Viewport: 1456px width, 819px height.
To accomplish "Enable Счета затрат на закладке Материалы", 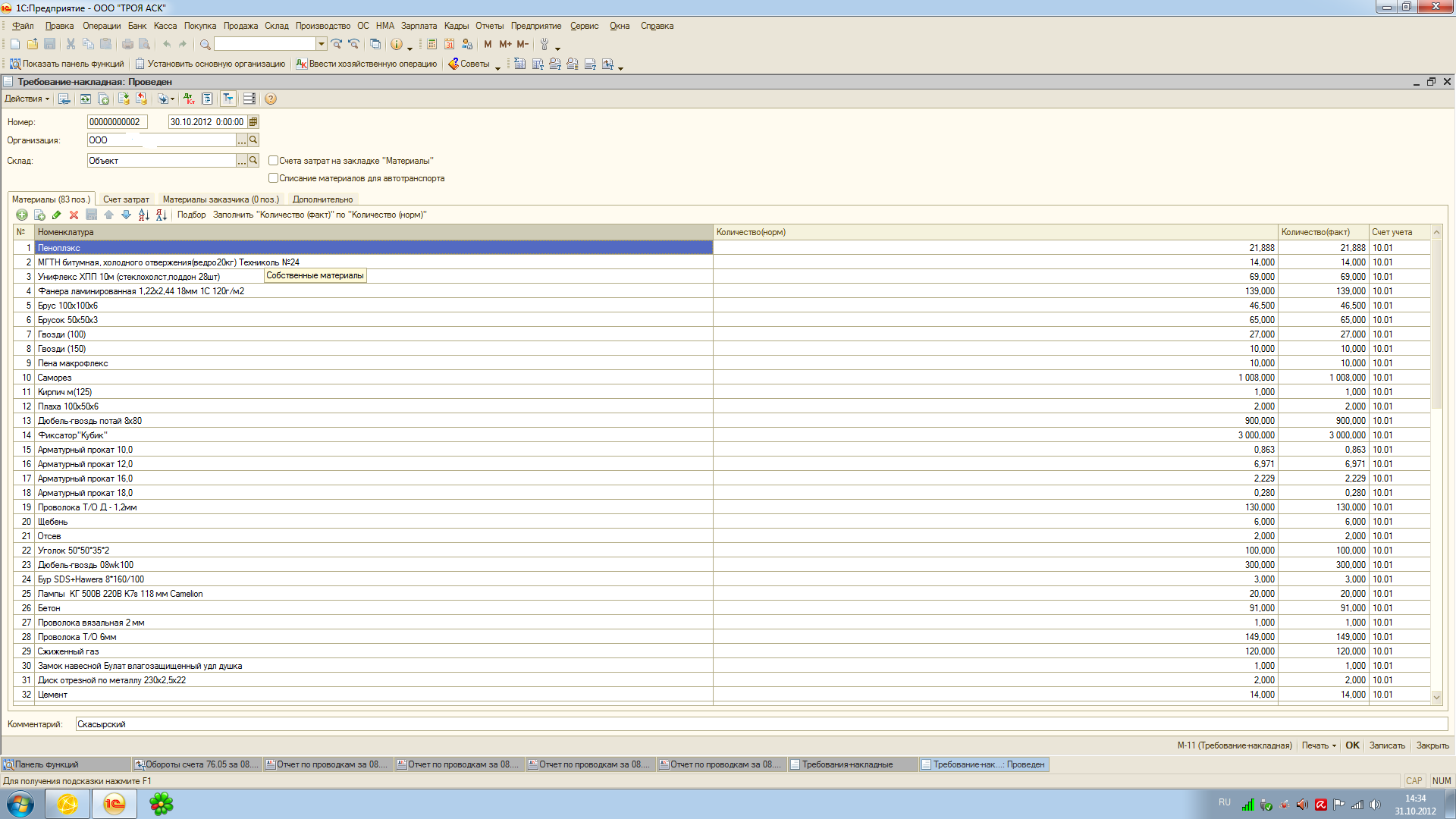I will [274, 161].
